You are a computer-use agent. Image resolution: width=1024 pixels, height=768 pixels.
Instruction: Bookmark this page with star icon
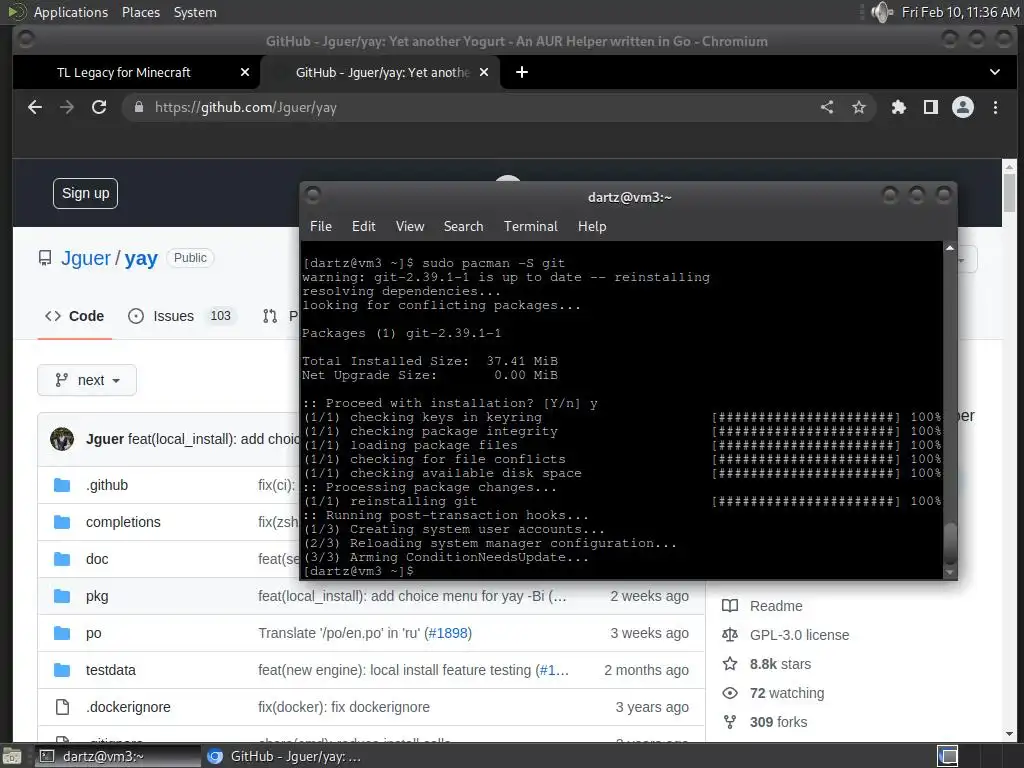click(x=859, y=107)
